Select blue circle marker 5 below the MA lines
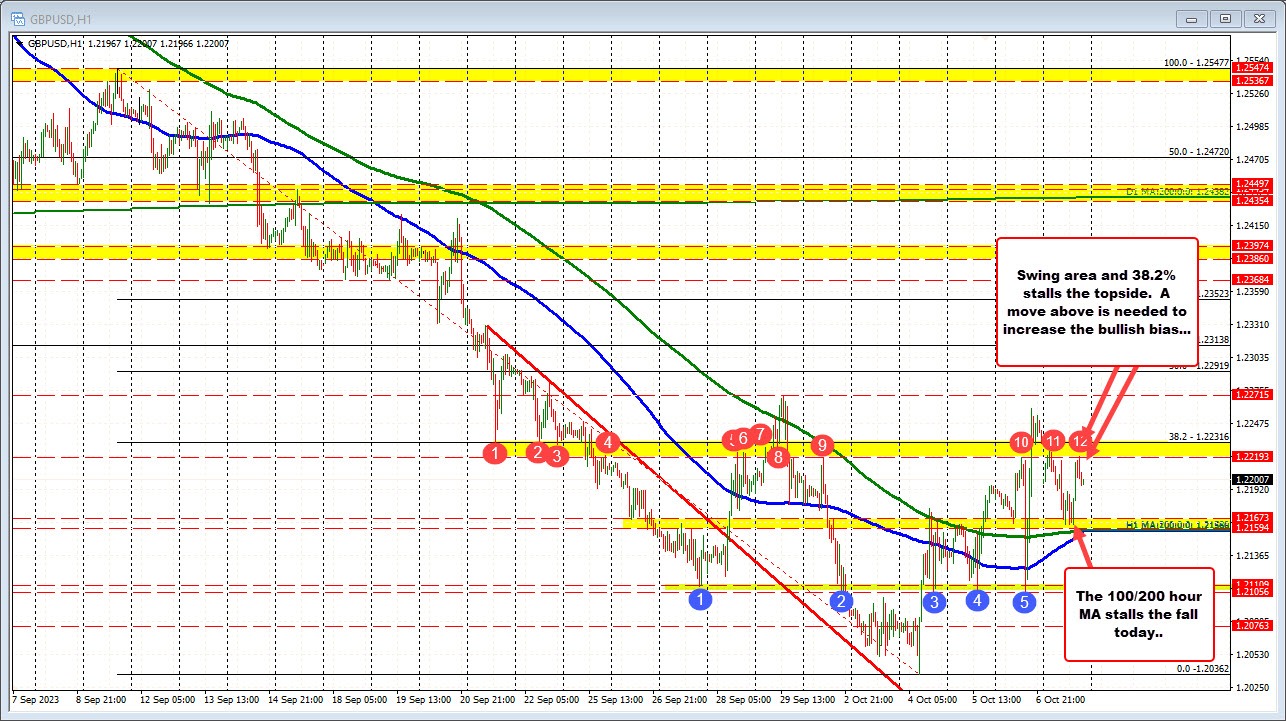The image size is (1286, 721). 1024,601
